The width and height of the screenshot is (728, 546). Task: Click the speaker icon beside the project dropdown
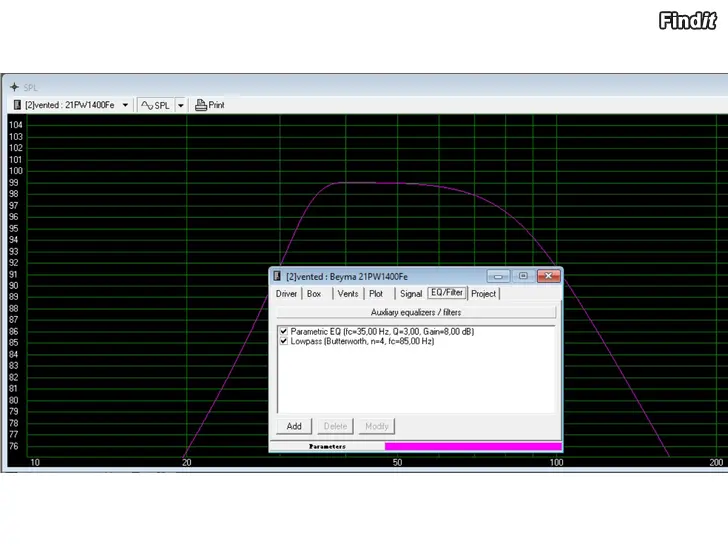[x=16, y=105]
